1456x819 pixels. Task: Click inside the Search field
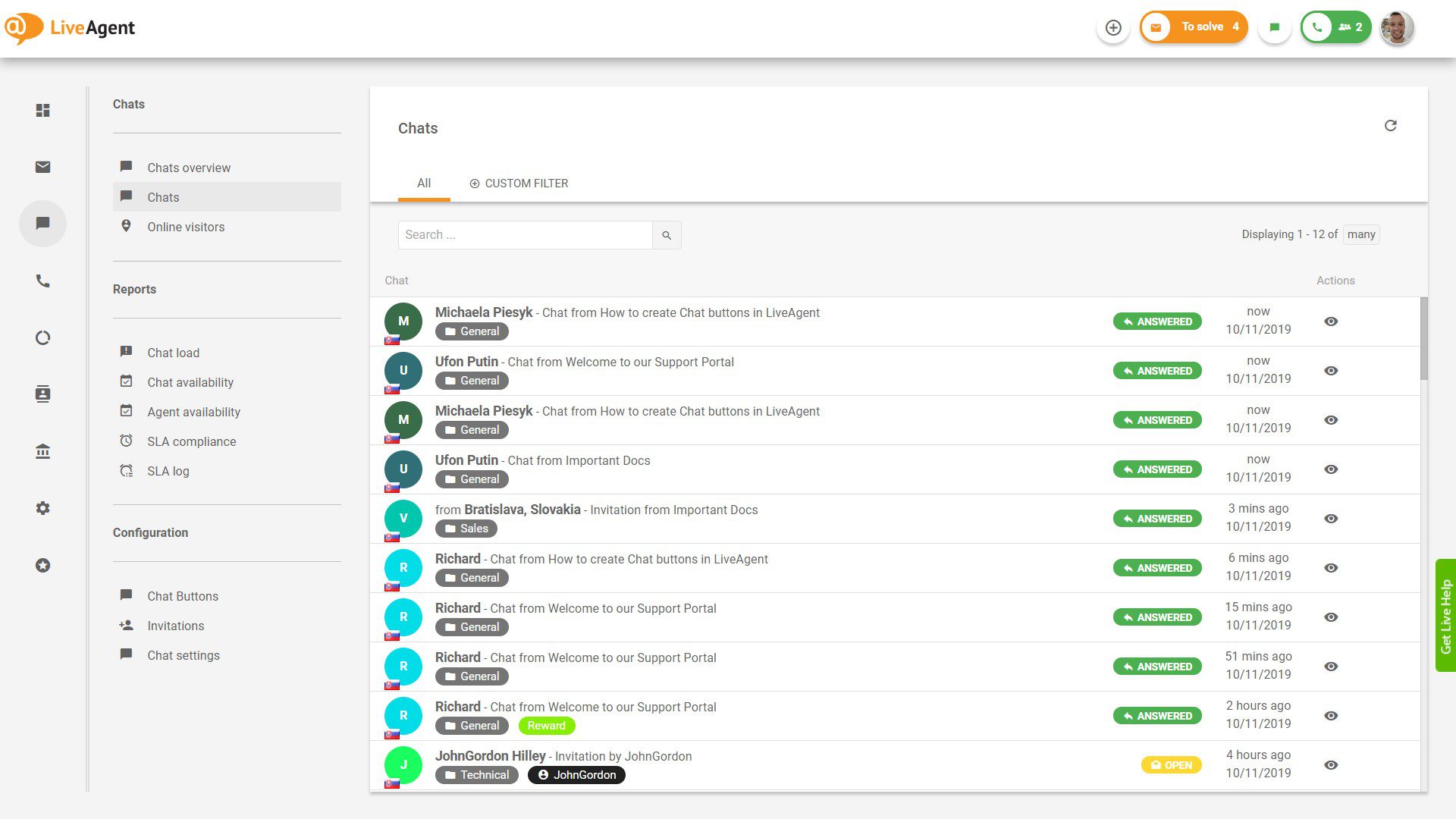523,235
